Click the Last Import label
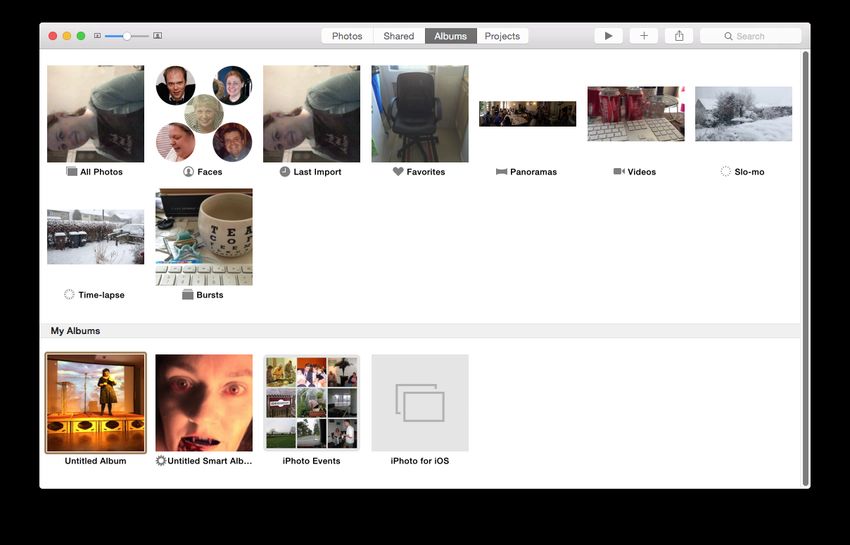Screen dimensions: 850x545 coord(317,172)
